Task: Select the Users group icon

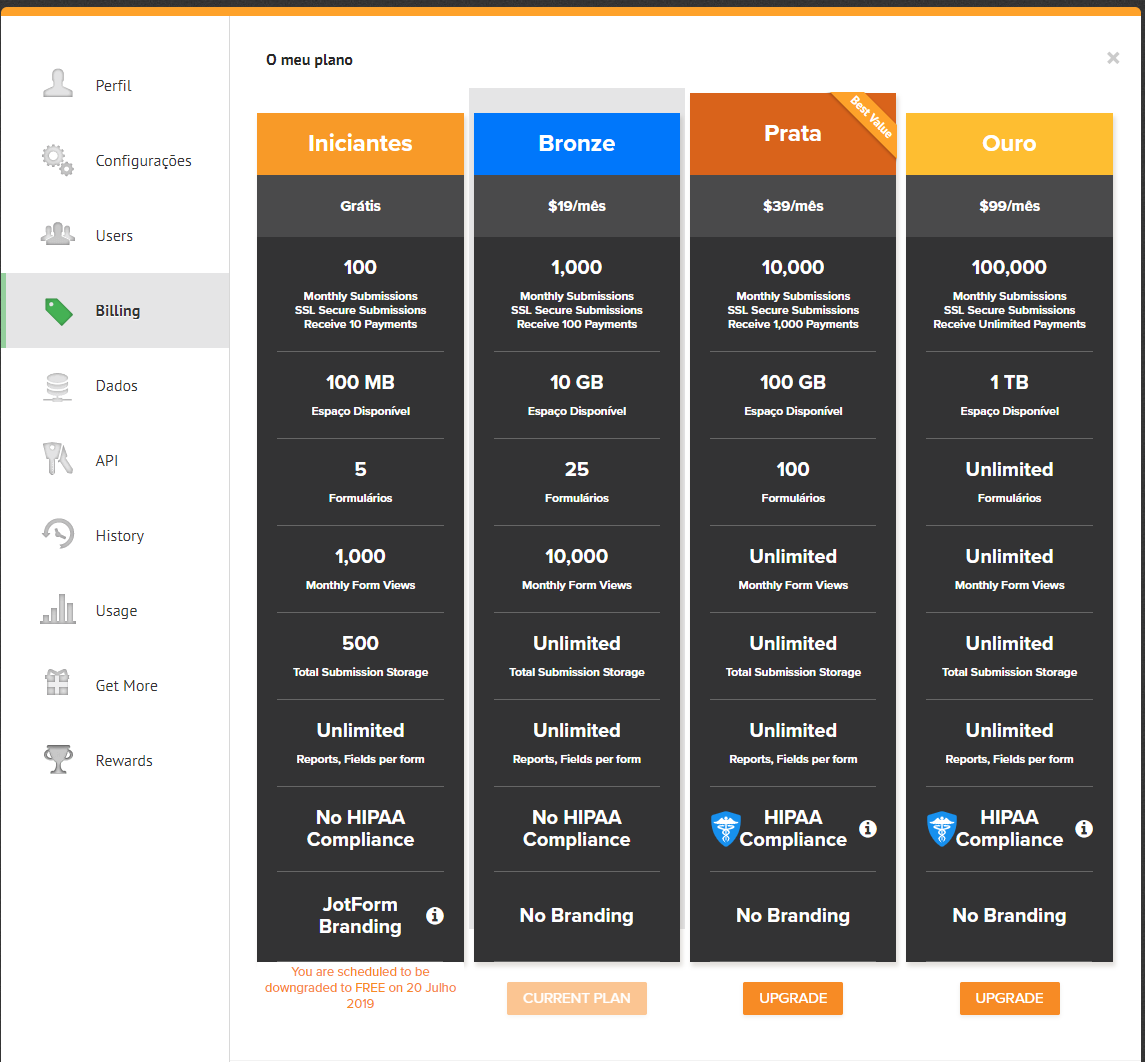Action: coord(58,234)
